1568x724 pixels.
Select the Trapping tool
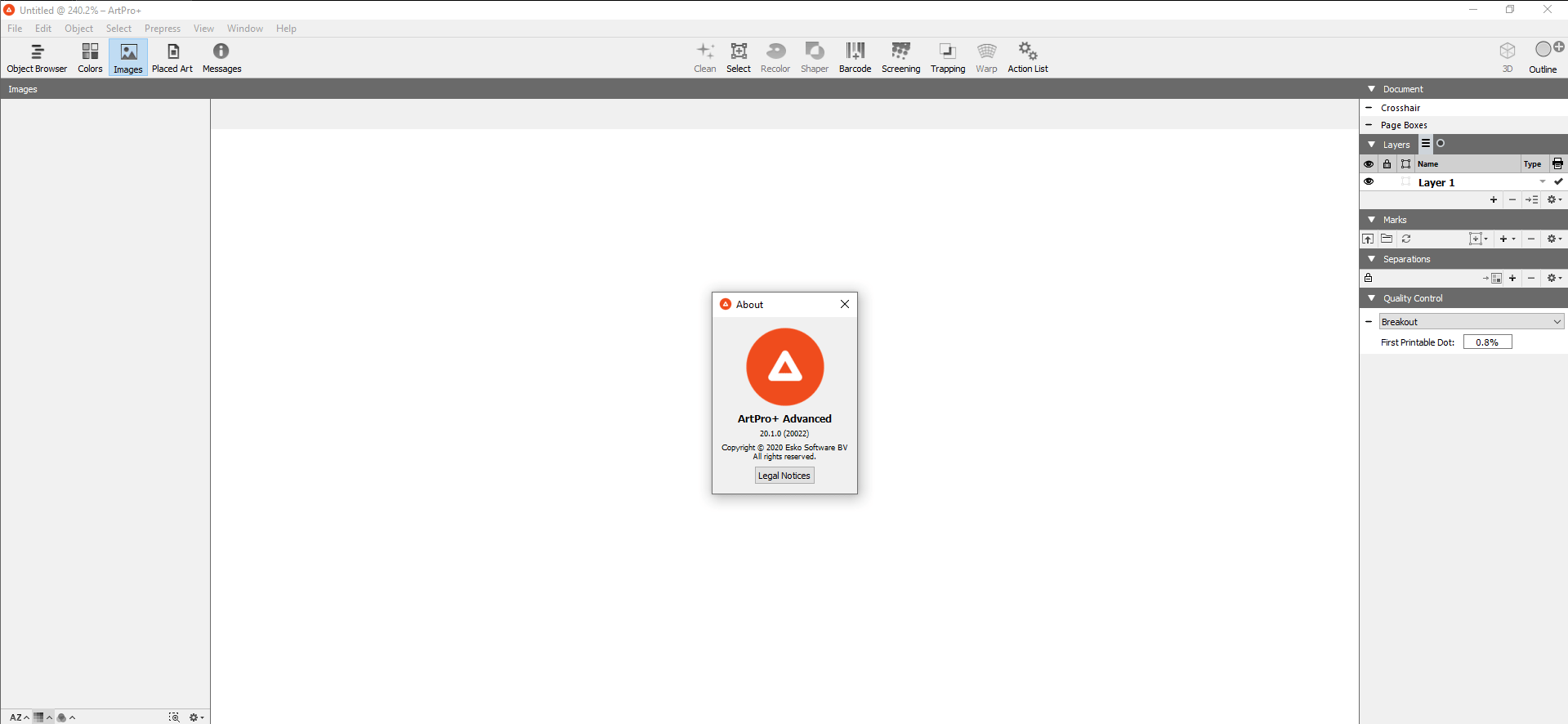tap(948, 58)
